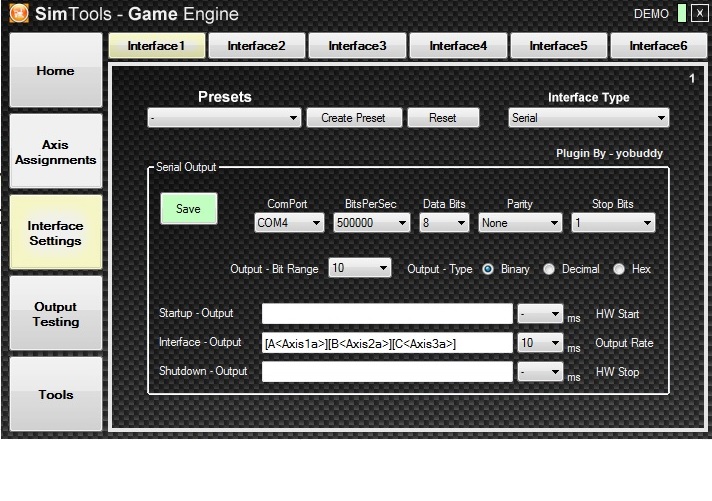Expand the BitsPerSec dropdown showing 500000
712x501 pixels.
(x=371, y=223)
